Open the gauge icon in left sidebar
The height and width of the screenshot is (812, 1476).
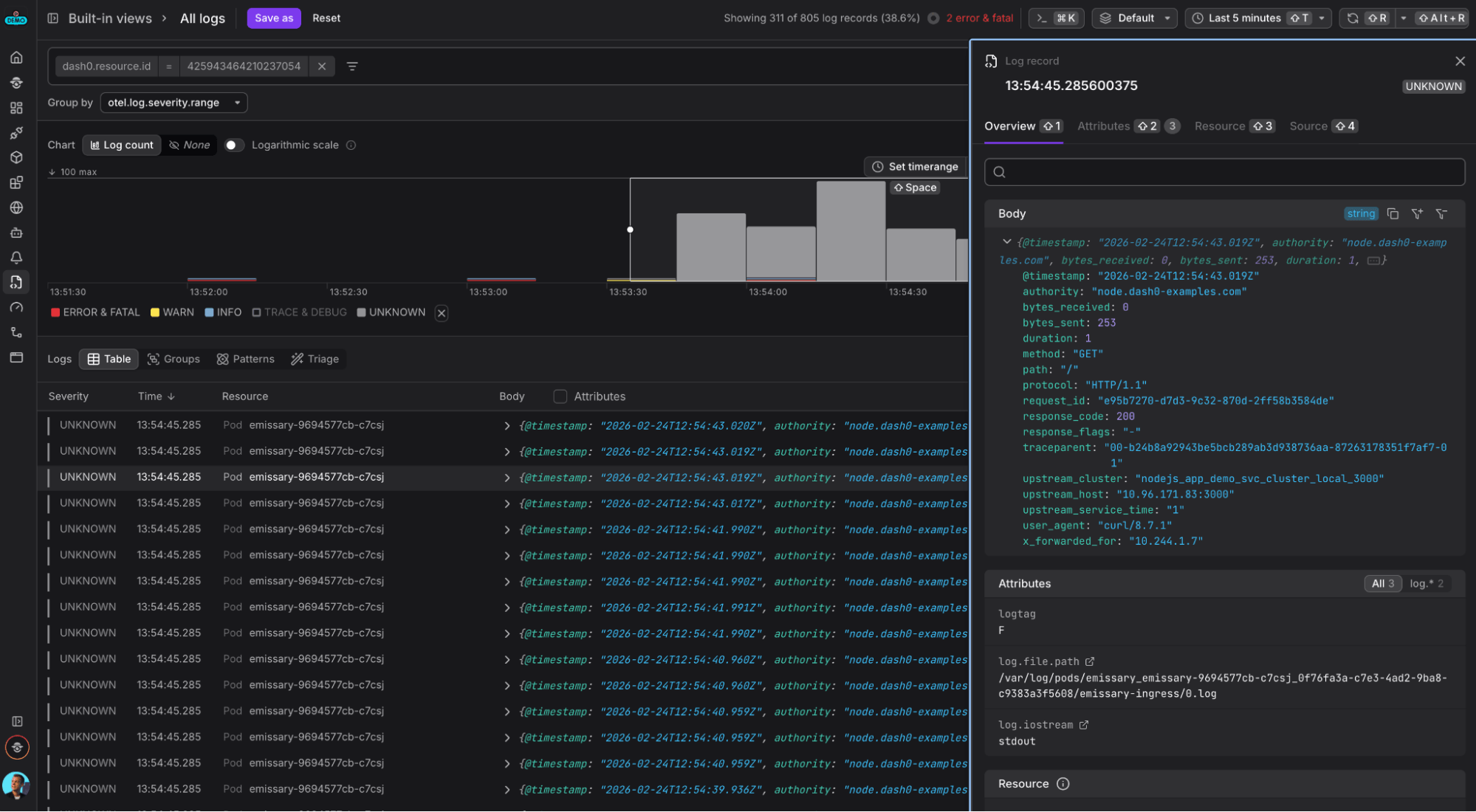point(16,307)
